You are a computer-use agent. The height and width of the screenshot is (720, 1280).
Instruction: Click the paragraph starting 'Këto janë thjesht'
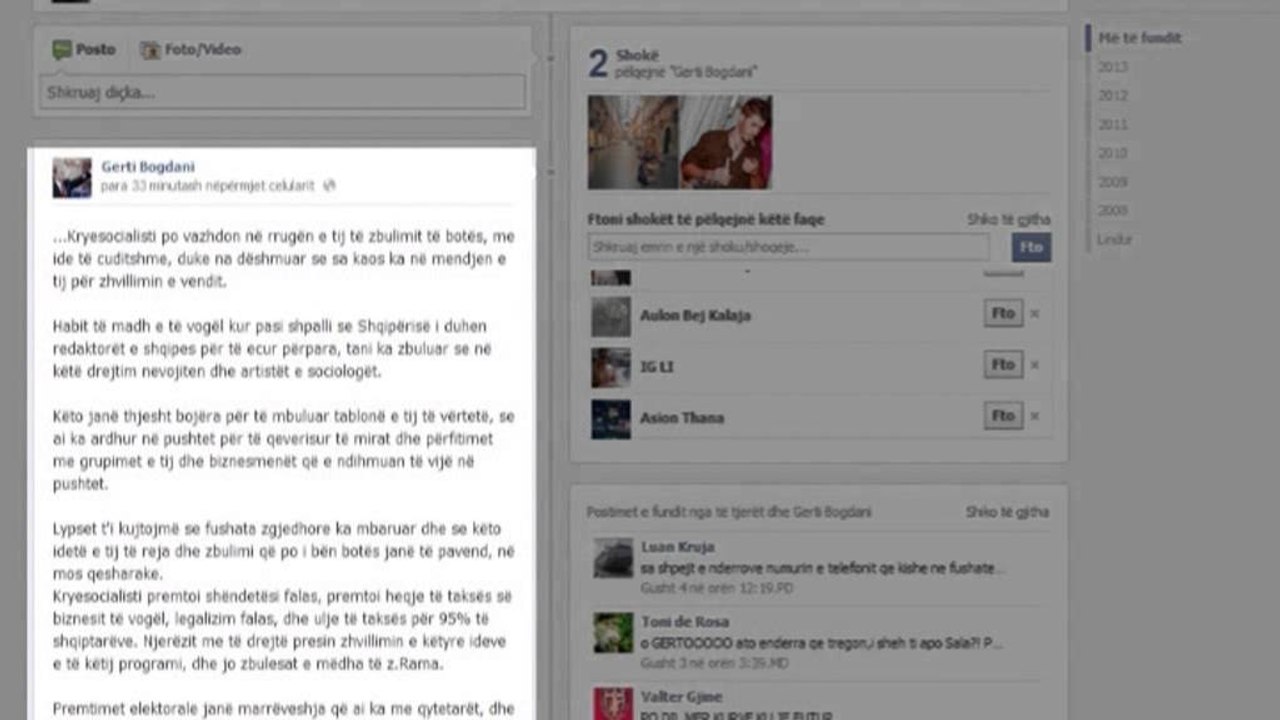point(284,450)
